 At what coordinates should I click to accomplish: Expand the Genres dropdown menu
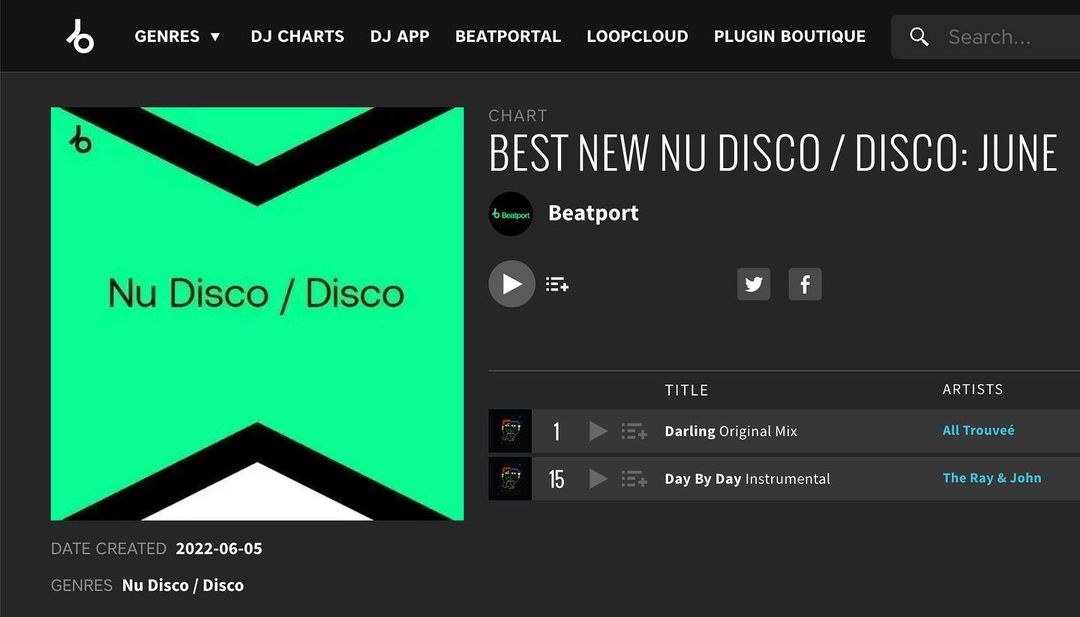[x=177, y=36]
